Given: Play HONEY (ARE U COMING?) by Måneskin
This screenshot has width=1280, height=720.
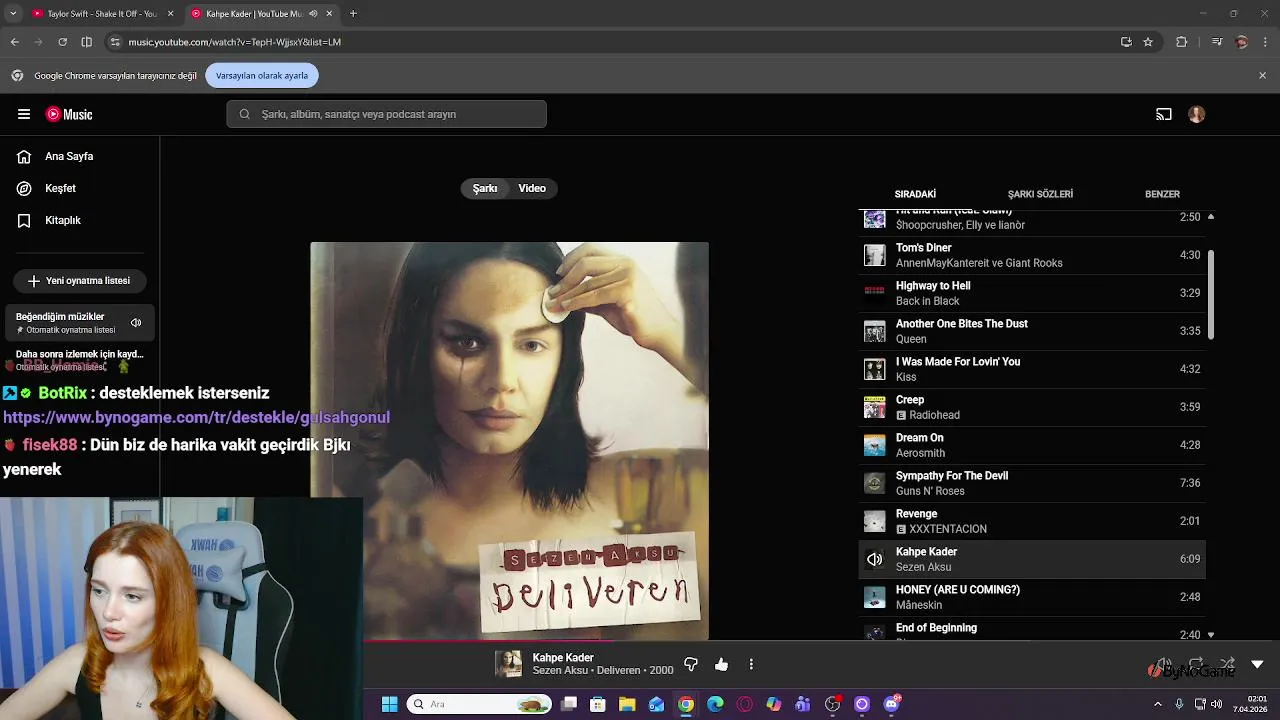Looking at the screenshot, I should (x=1032, y=597).
